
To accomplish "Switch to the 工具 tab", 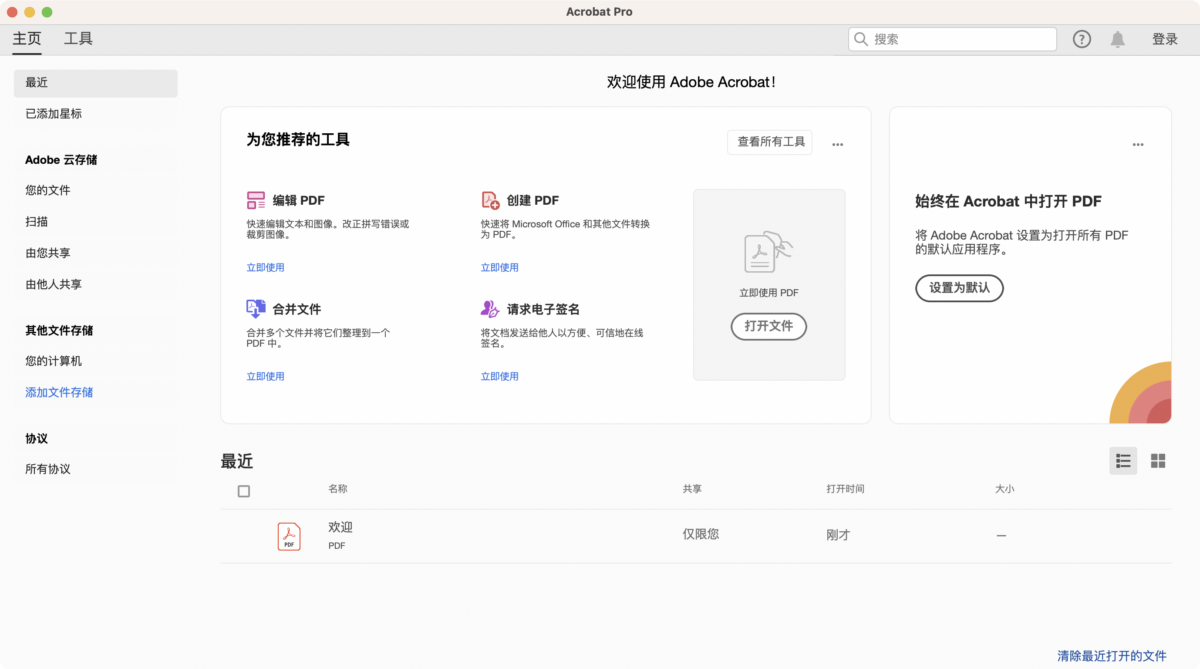I will coord(78,39).
